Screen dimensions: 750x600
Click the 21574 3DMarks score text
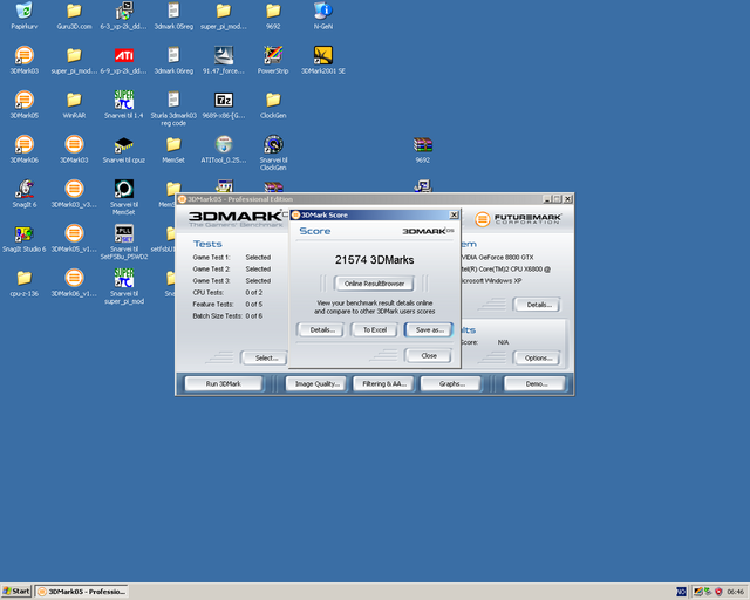click(x=374, y=260)
